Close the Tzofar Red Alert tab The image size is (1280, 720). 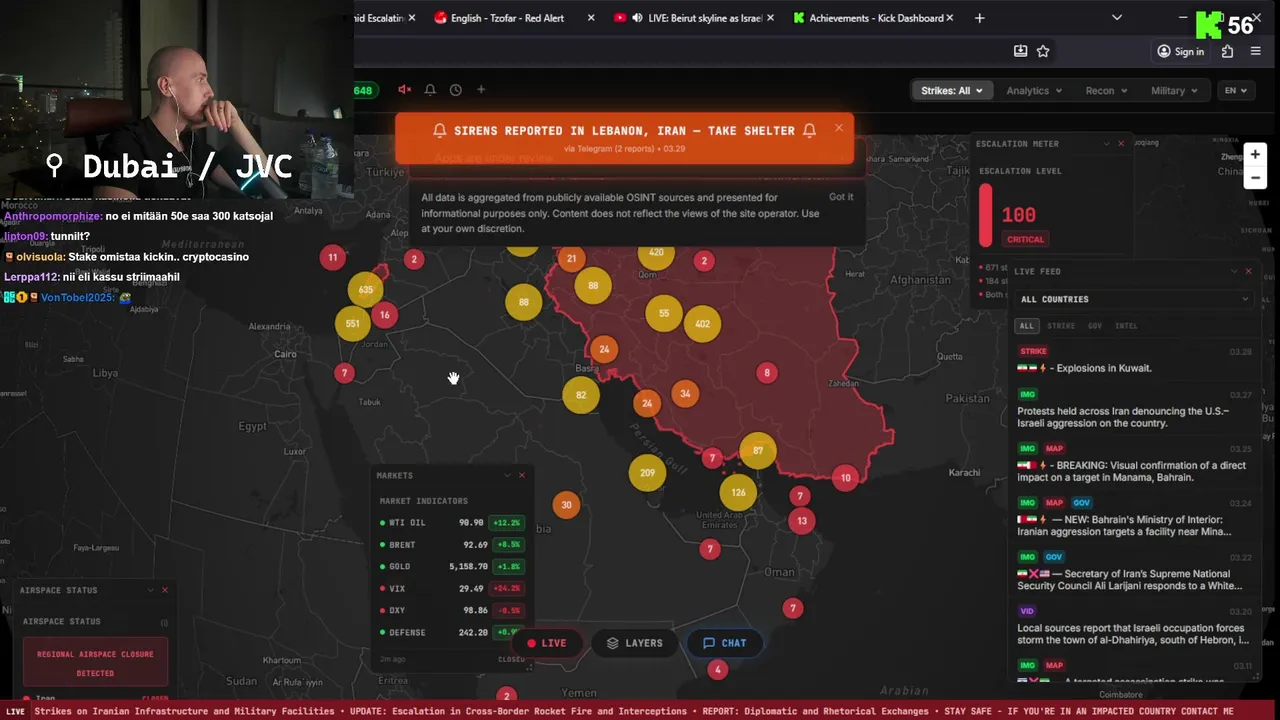point(591,18)
